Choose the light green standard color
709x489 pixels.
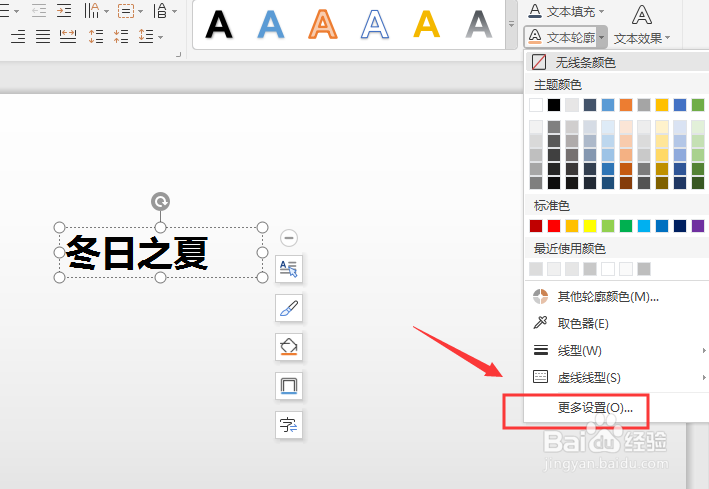608,226
